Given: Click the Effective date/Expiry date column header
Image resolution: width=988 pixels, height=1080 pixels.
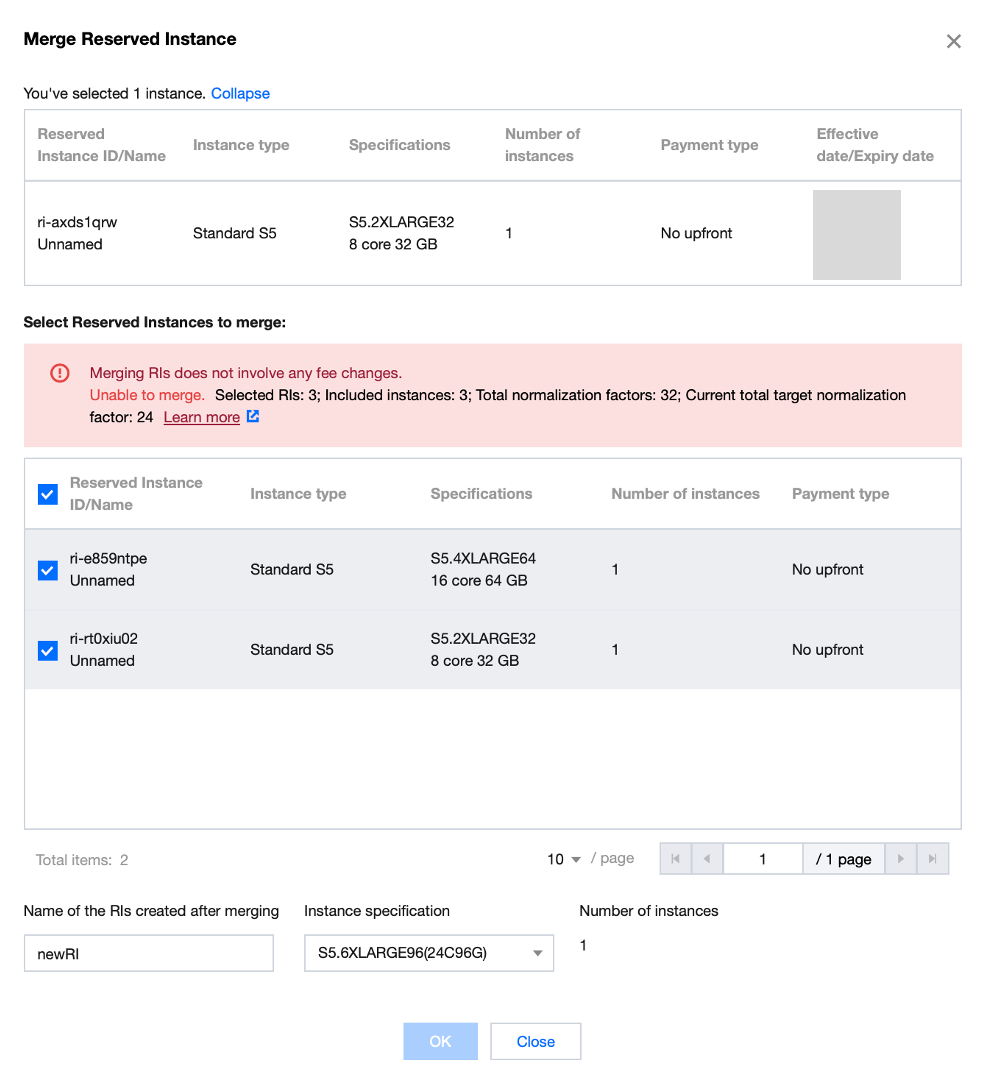Looking at the screenshot, I should tap(875, 145).
